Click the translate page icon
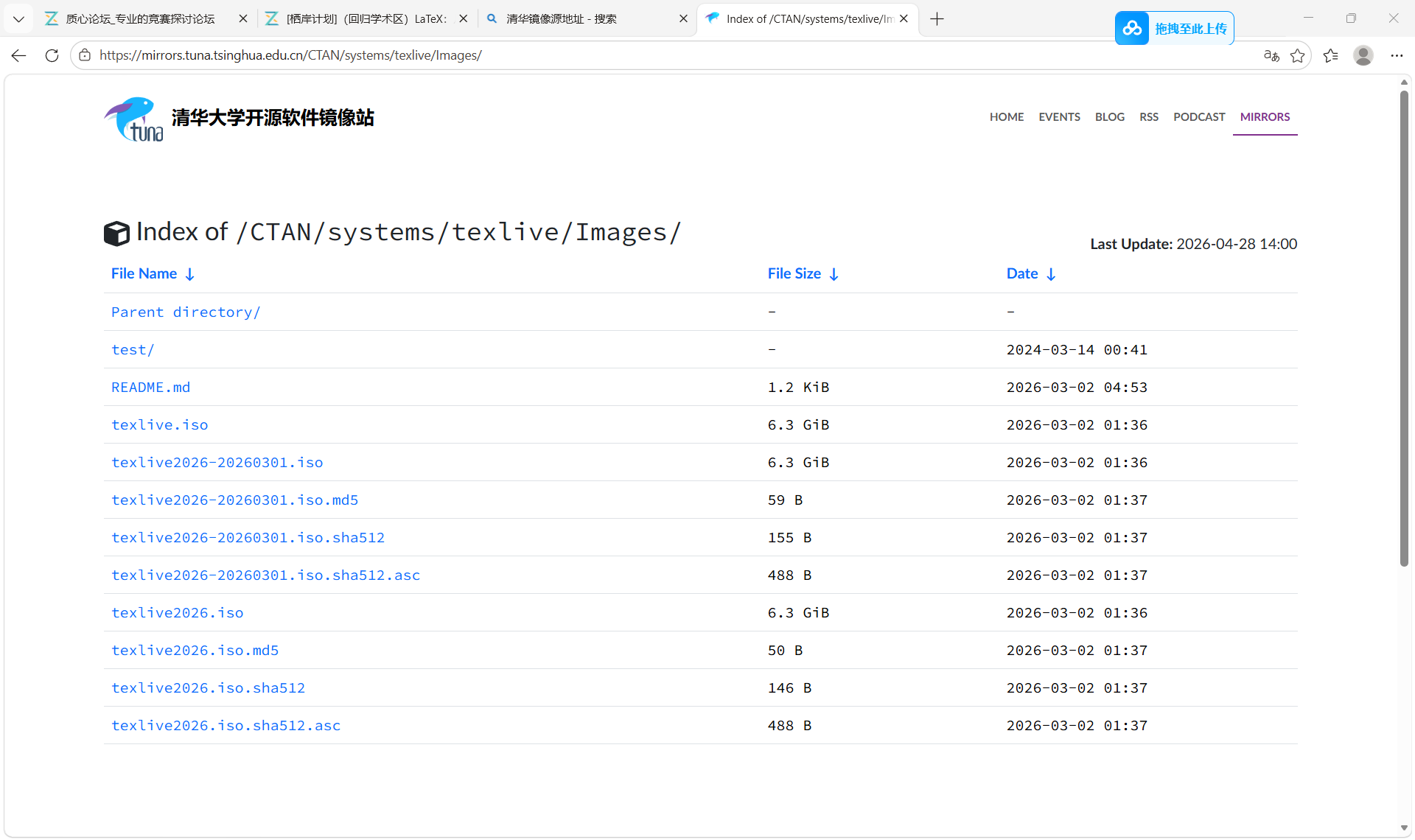The width and height of the screenshot is (1415, 840). (1271, 55)
